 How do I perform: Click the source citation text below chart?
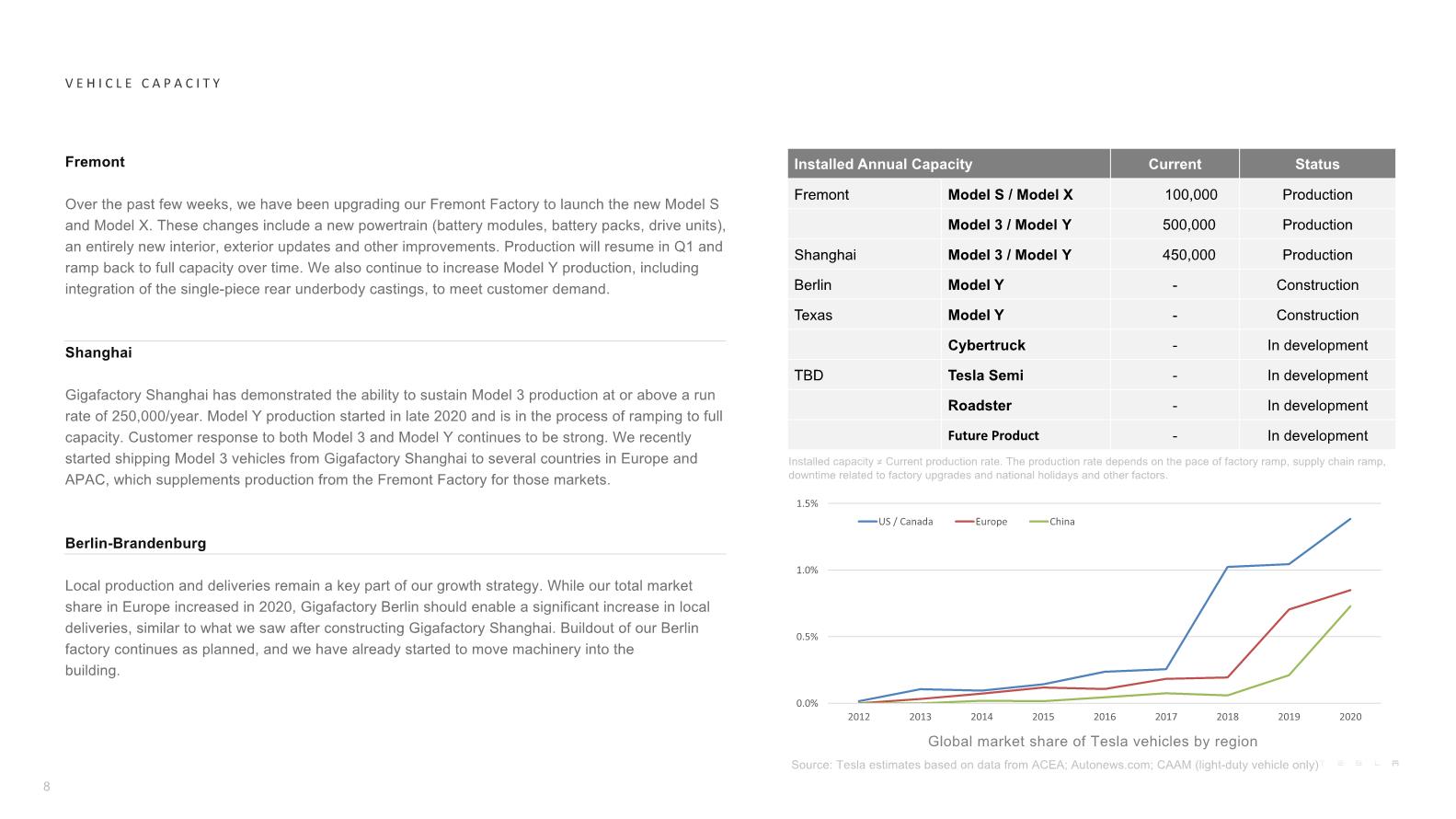[x=1055, y=765]
